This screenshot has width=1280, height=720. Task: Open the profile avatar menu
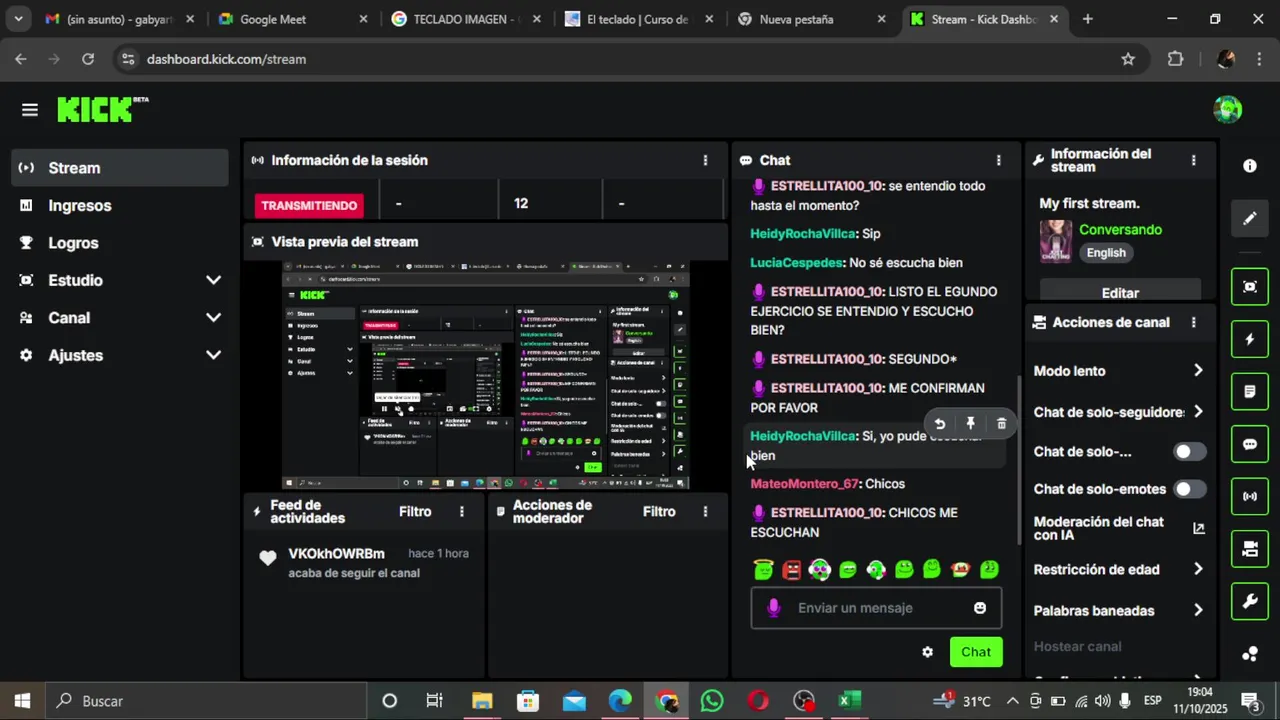(1227, 109)
